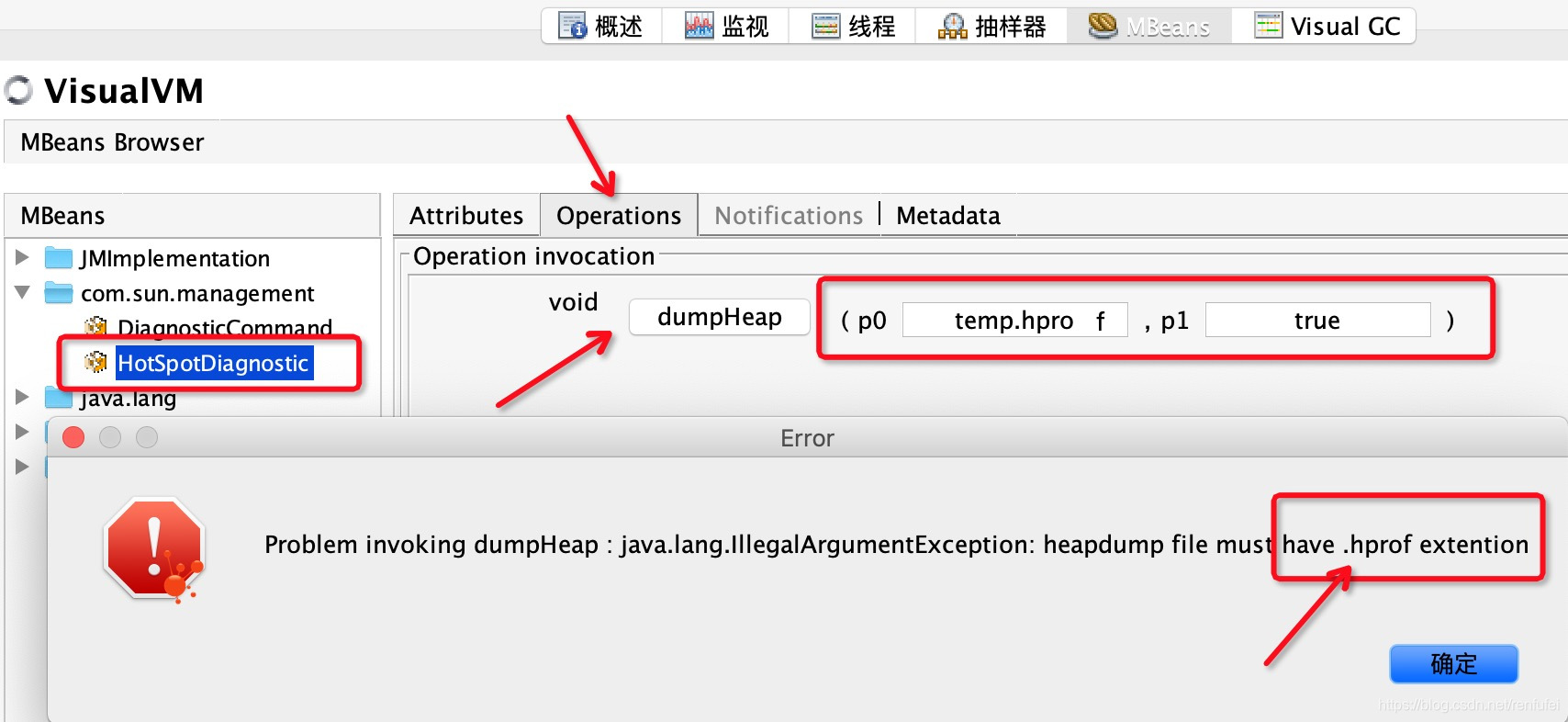Open the Visual GC tab
The image size is (1568, 722).
coord(1327,26)
